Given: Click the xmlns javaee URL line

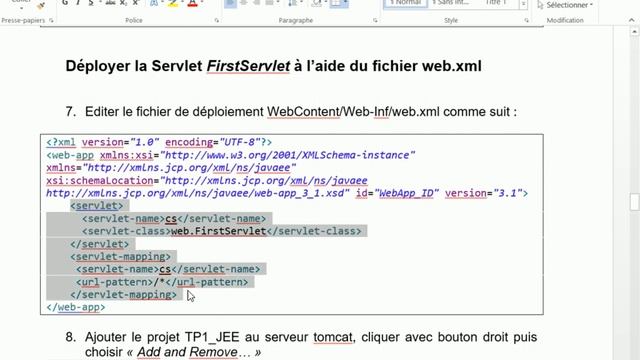Looking at the screenshot, I should coord(171,168).
